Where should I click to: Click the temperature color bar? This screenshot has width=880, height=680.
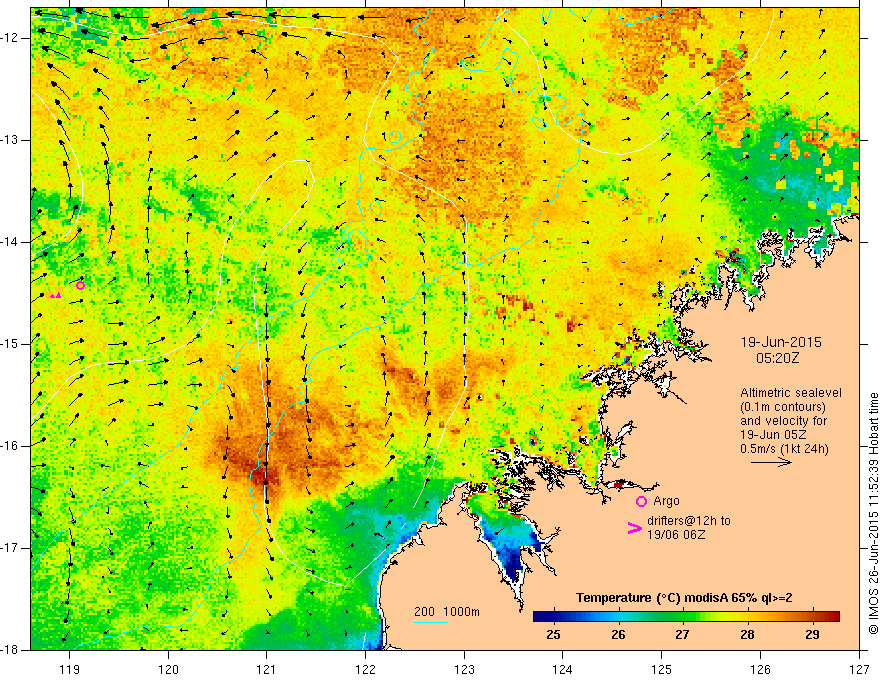pyautogui.click(x=686, y=616)
